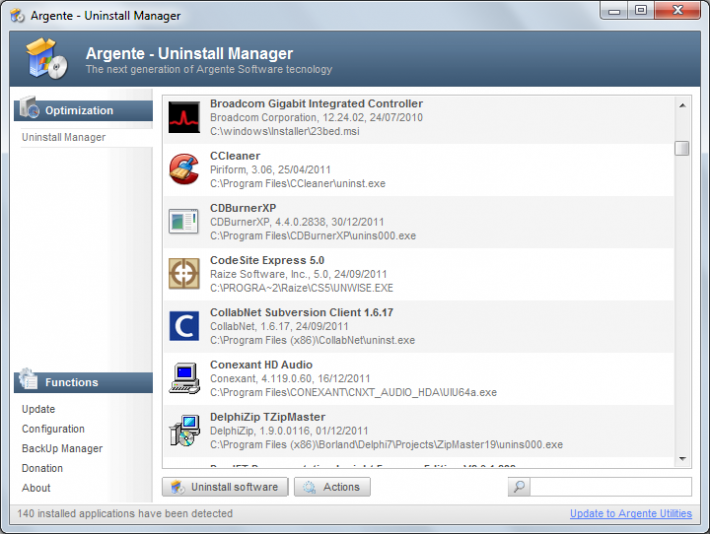Click the text Conexant, 4.119.0.60, 16/12/2011
Screen dimensions: 710x534
point(290,378)
